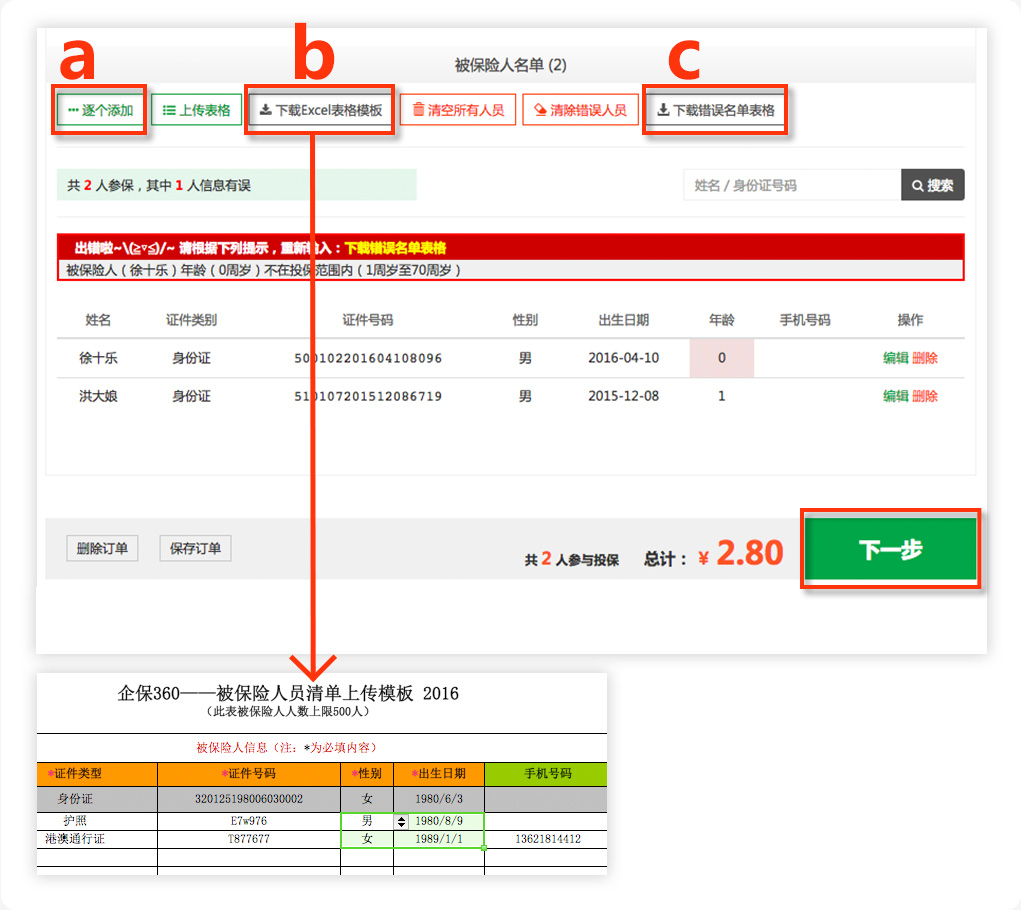
Task: Click the 保存订单 save order button
Action: pyautogui.click(x=195, y=548)
